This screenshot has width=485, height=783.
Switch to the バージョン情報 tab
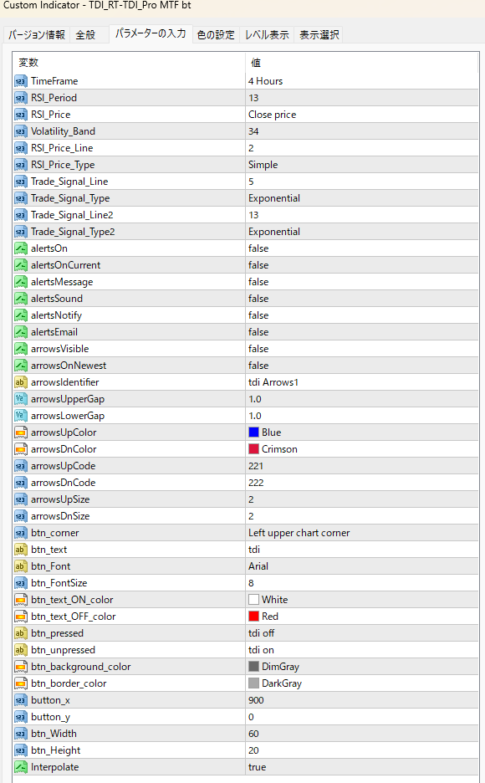click(x=36, y=34)
